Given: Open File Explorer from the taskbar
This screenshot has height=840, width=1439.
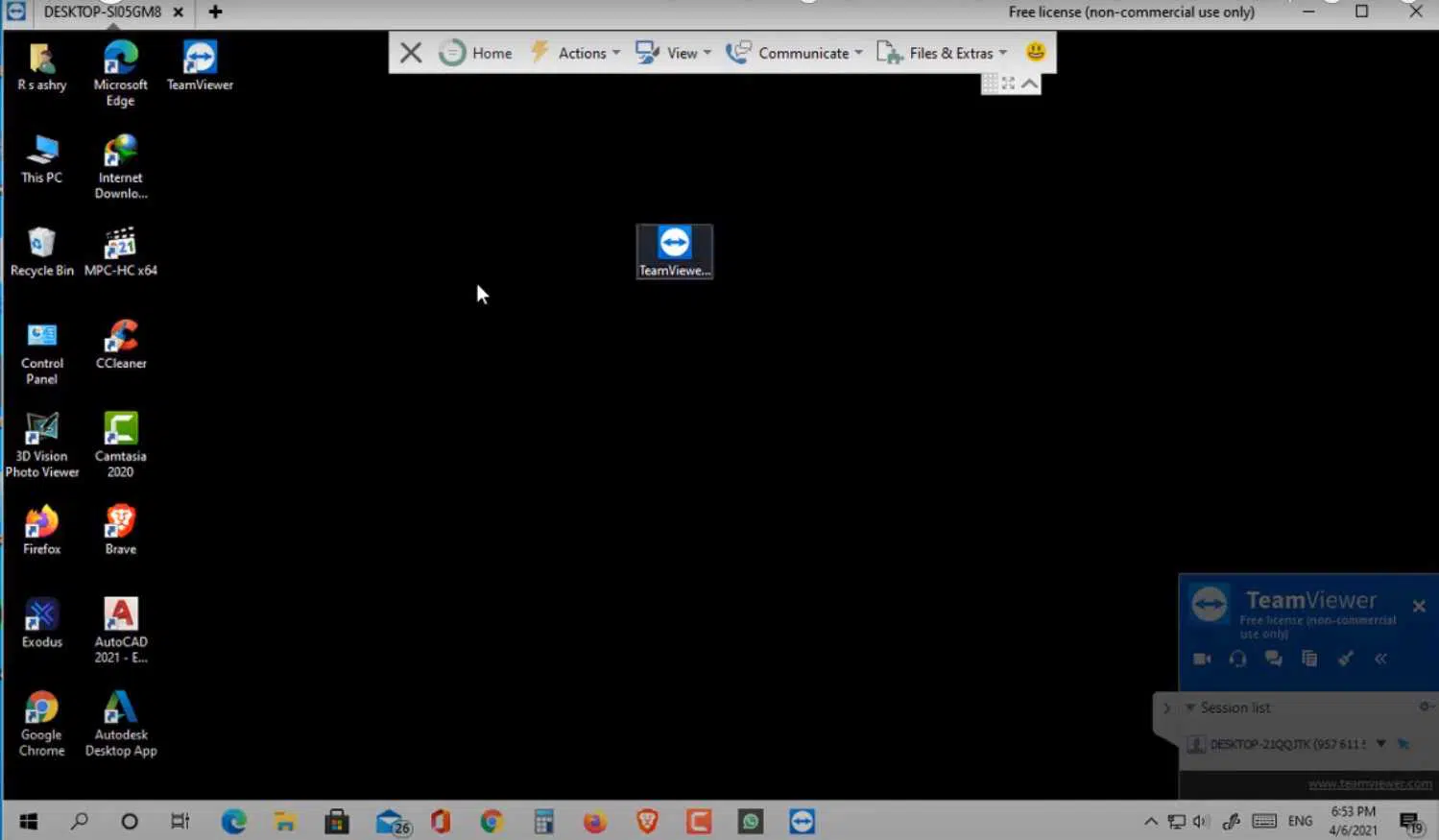Looking at the screenshot, I should (285, 821).
